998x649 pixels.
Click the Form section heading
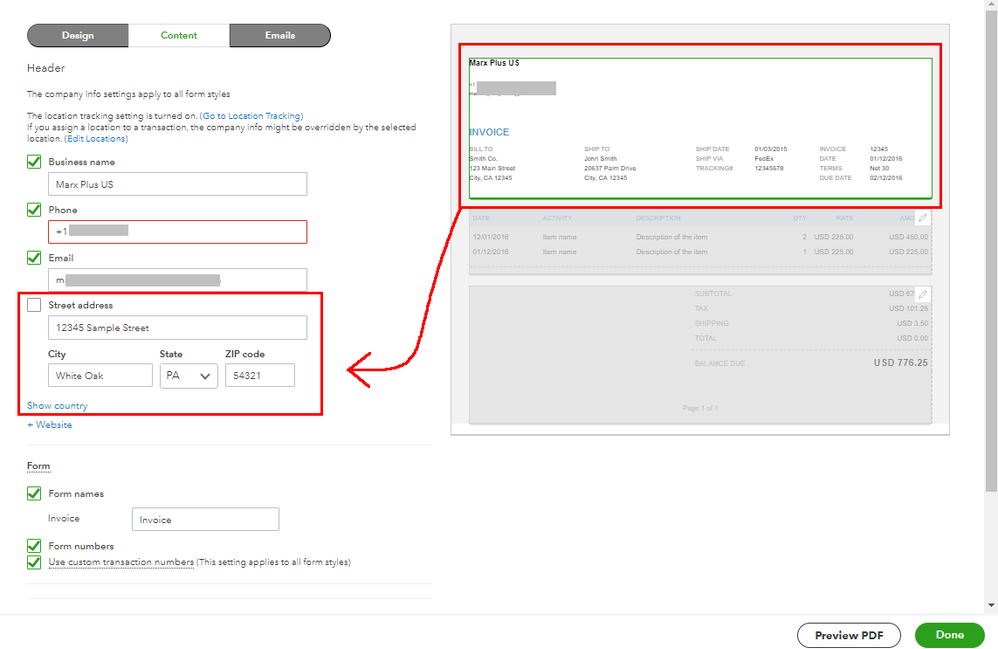(x=38, y=466)
